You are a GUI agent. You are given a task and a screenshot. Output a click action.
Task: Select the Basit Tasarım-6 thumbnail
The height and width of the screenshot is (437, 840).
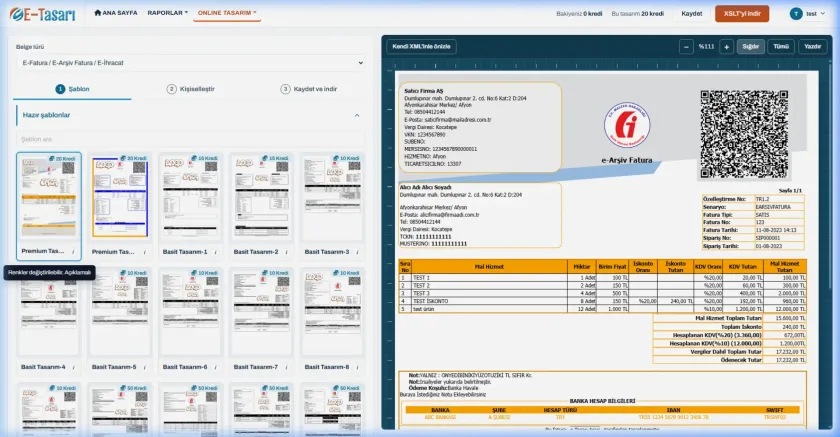191,313
